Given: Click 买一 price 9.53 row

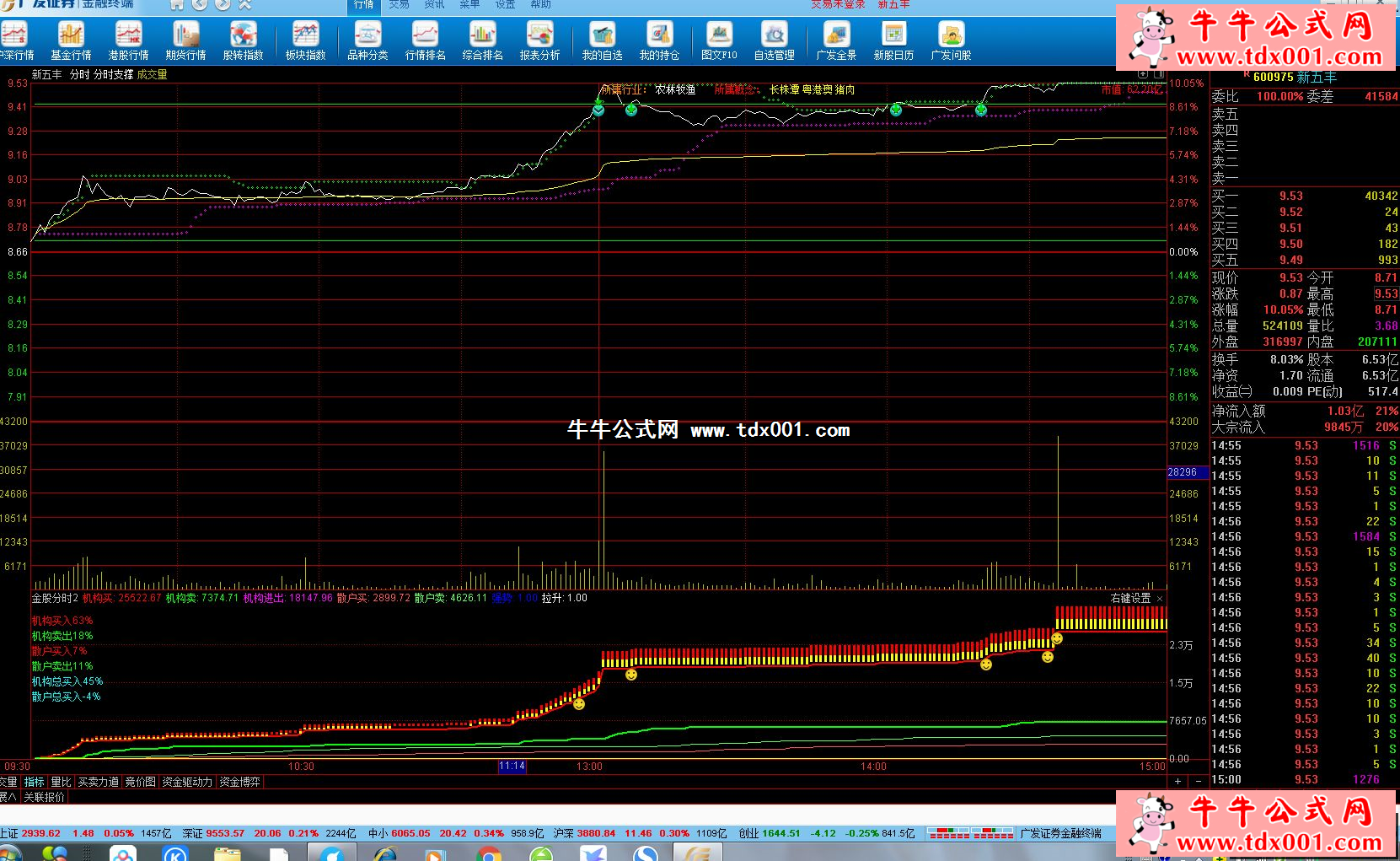Looking at the screenshot, I should pos(1305,196).
